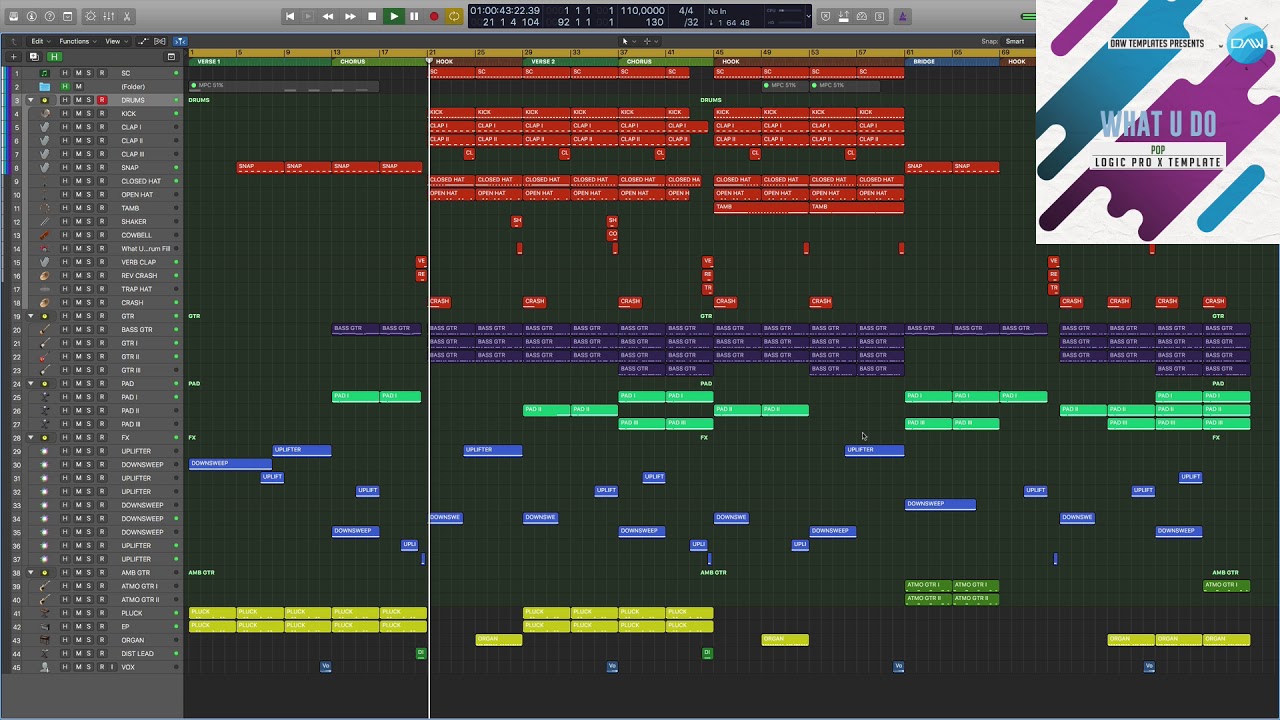Open the Editors scissors button
1280x720 pixels.
127,16
